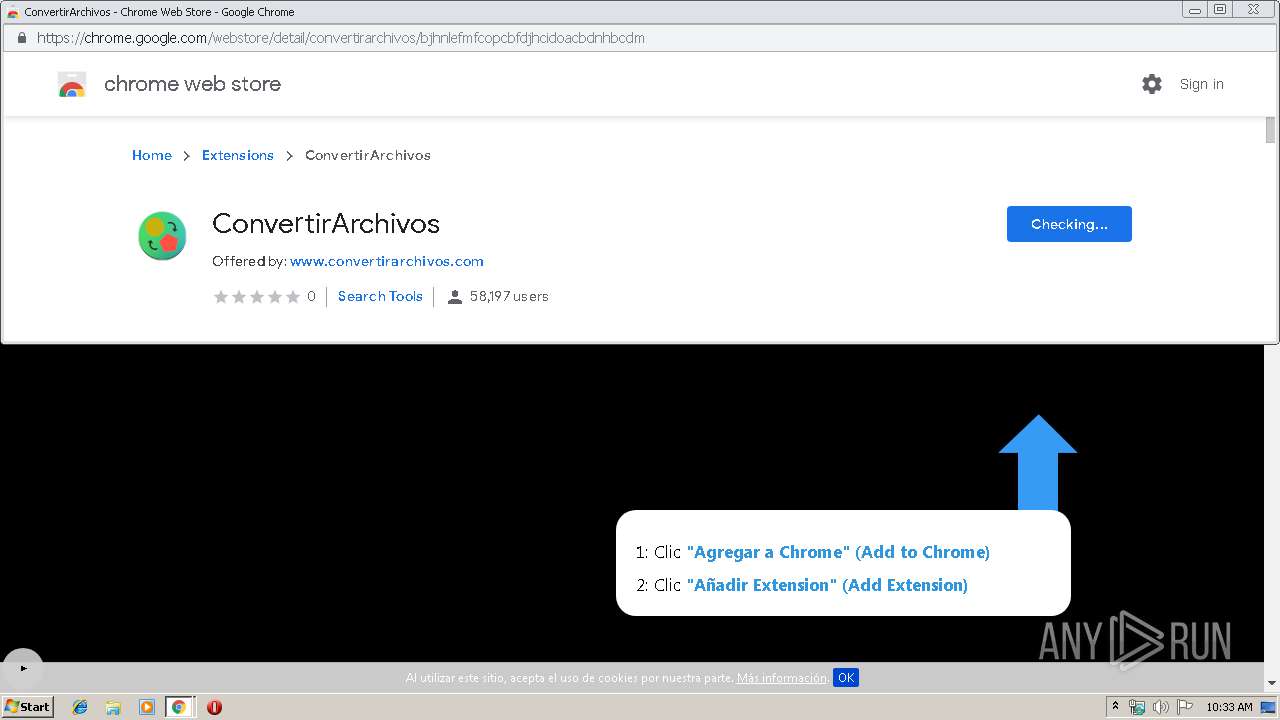This screenshot has height=720, width=1280.
Task: Open Más información cookie link
Action: 782,678
